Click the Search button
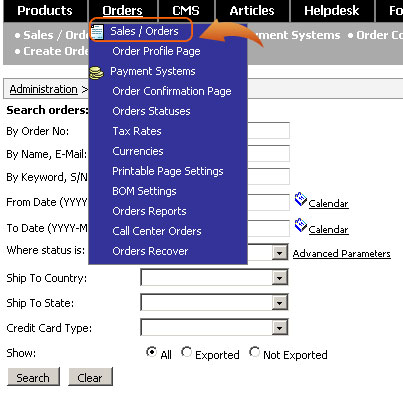Screen dimensions: 403x393 pyautogui.click(x=33, y=378)
